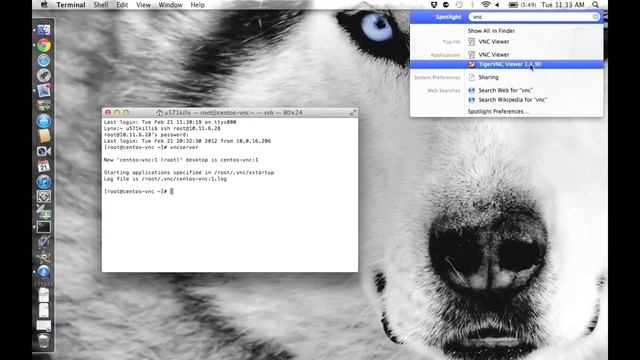The image size is (640, 360).
Task: Open the Help menu
Action: (x=198, y=5)
